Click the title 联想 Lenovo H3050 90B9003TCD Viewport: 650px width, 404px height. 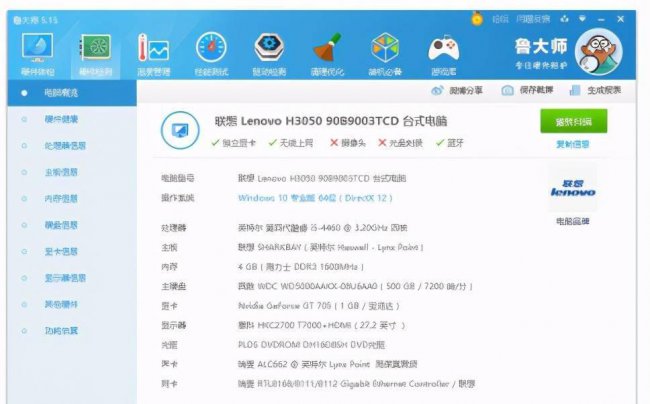tap(330, 121)
